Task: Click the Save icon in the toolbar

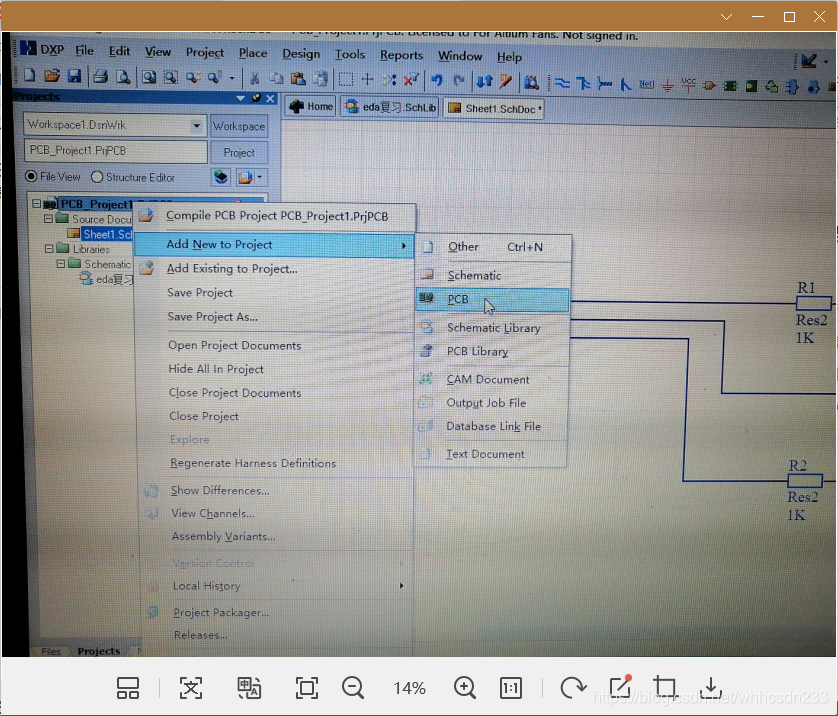Action: pyautogui.click(x=74, y=76)
